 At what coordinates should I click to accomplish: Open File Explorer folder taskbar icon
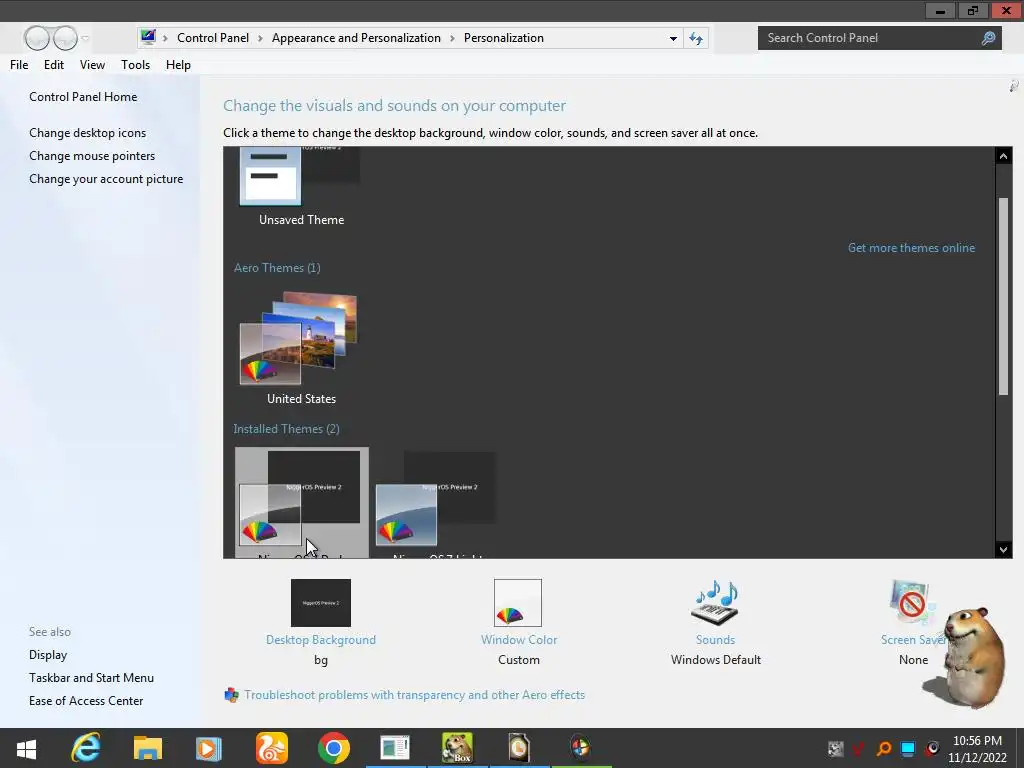click(x=148, y=748)
